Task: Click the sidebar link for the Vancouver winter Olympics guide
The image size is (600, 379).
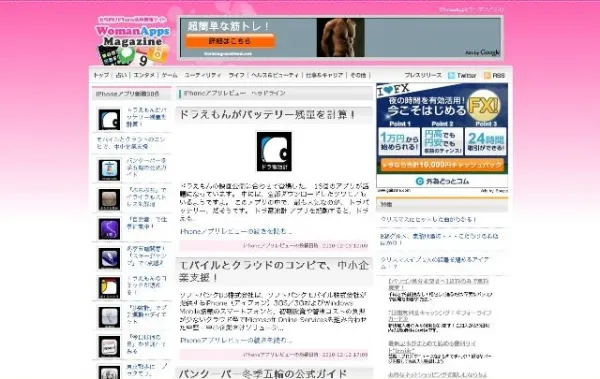Action: 146,167
